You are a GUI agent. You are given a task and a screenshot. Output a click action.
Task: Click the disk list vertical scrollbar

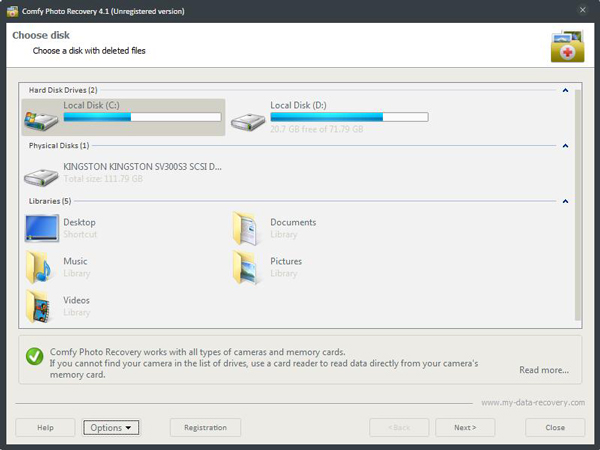[578, 205]
